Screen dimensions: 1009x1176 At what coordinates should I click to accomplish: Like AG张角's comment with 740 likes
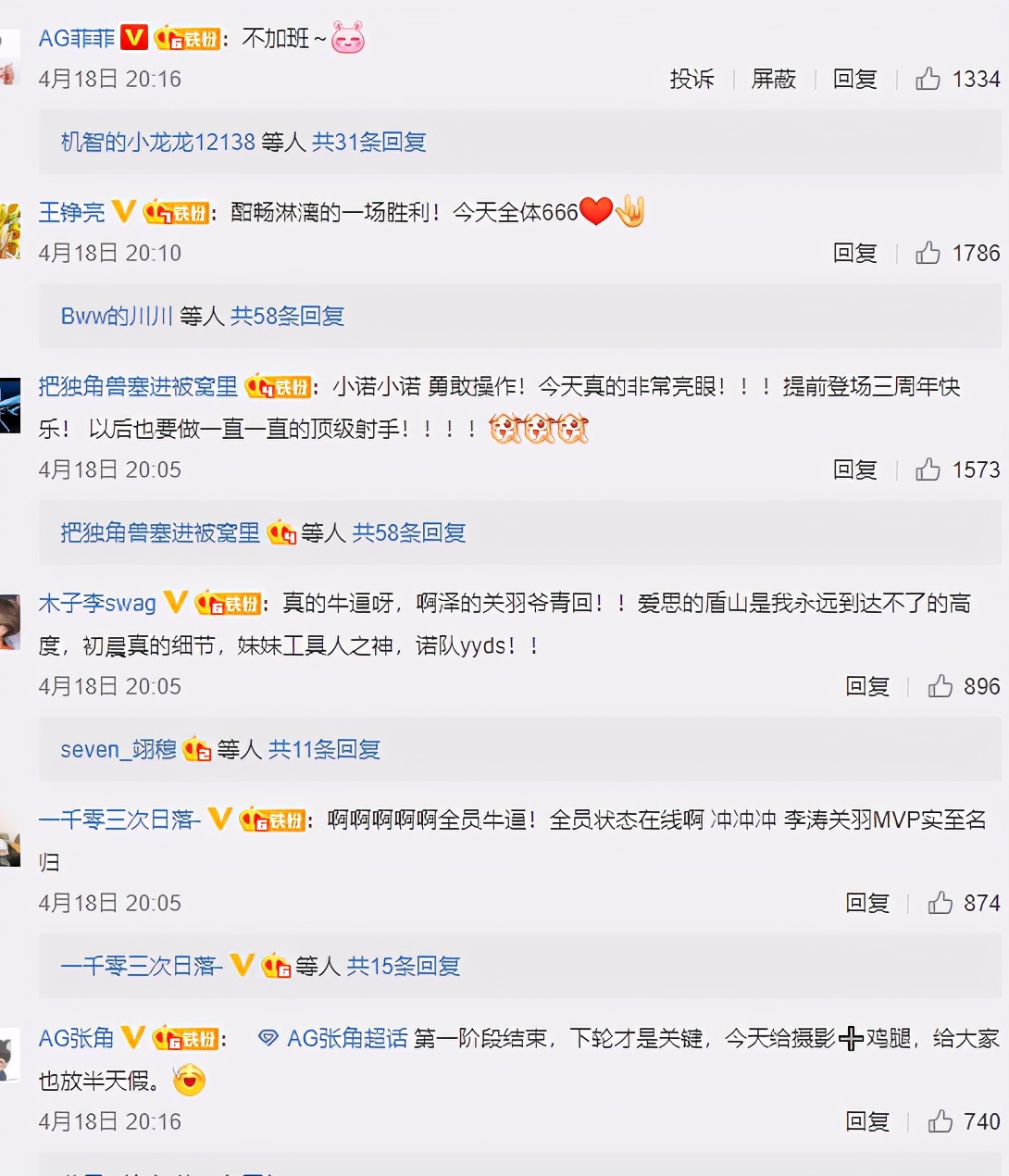click(x=940, y=1121)
